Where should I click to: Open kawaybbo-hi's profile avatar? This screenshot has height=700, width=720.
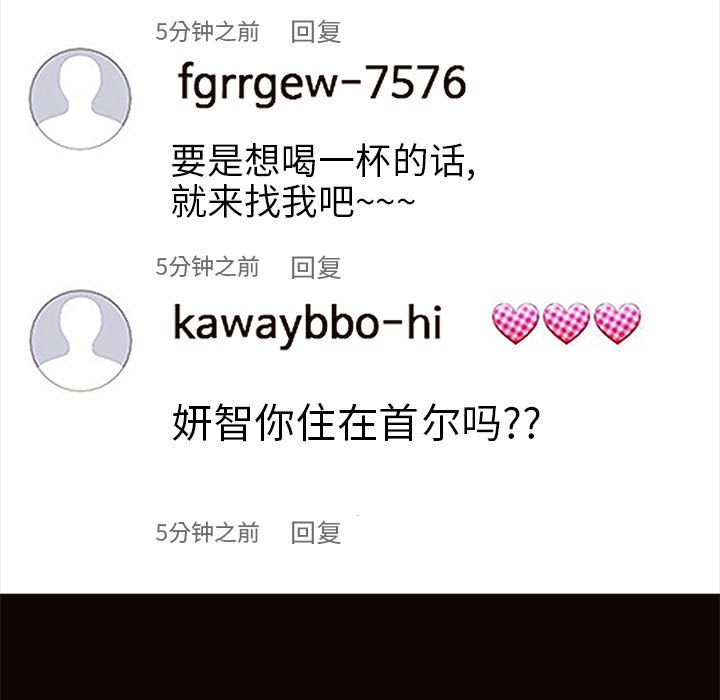tap(81, 341)
